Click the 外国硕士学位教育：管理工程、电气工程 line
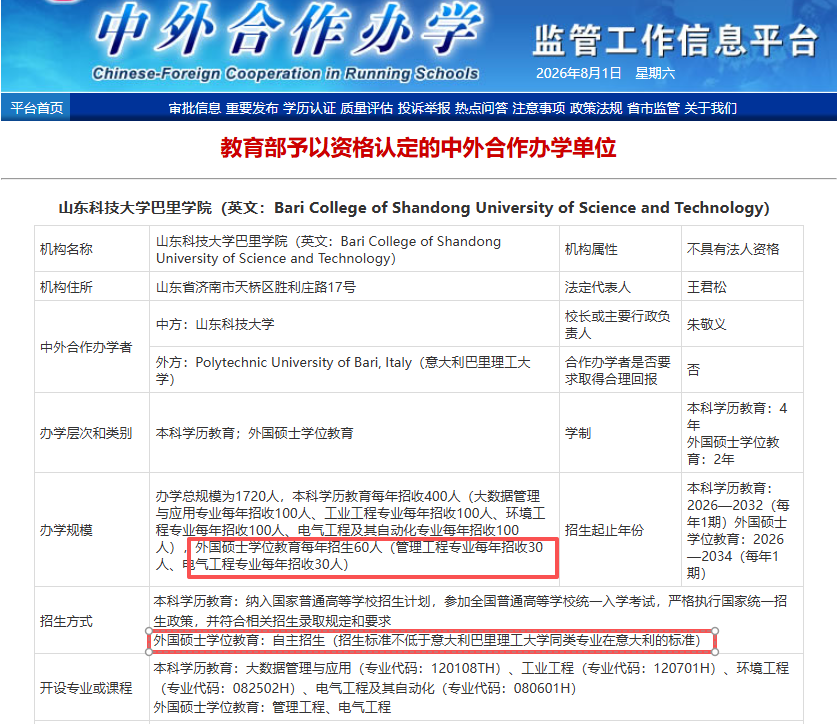The image size is (838, 724). 272,707
